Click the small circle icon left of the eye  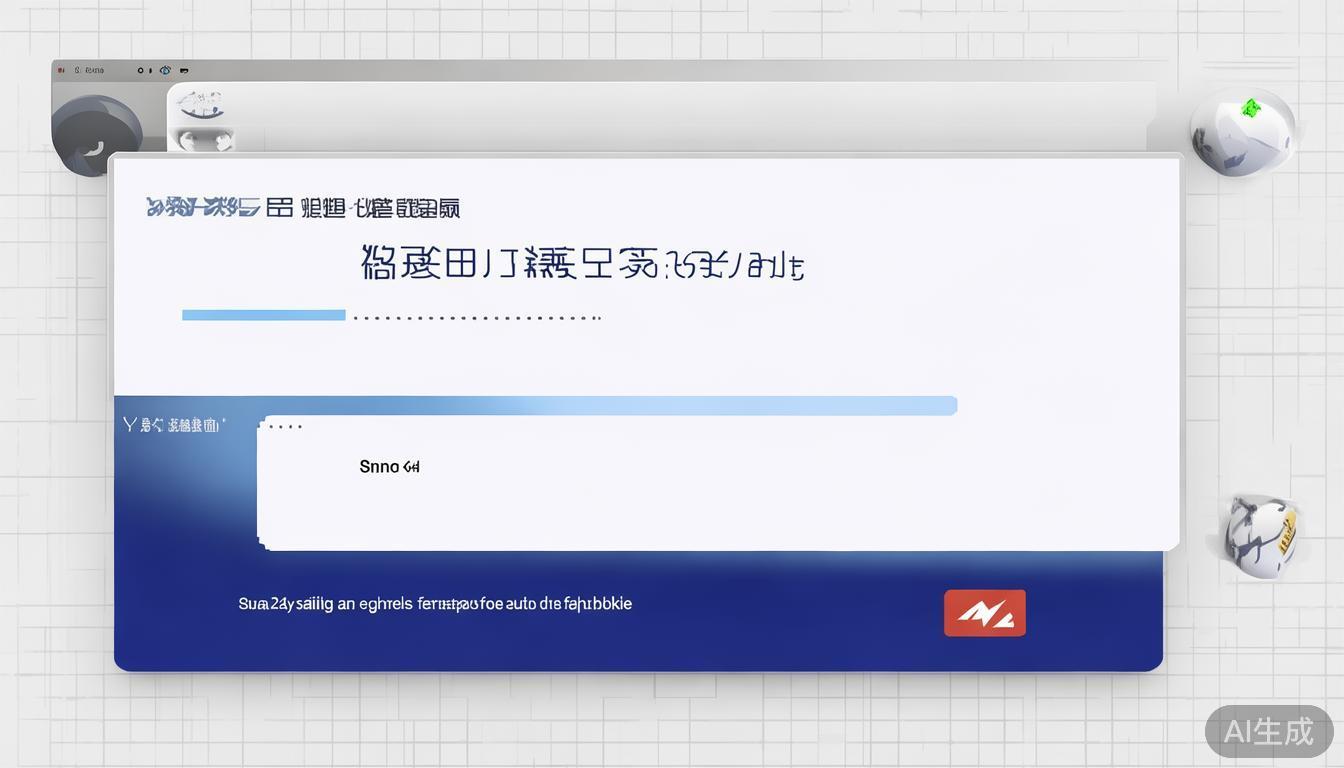(141, 70)
